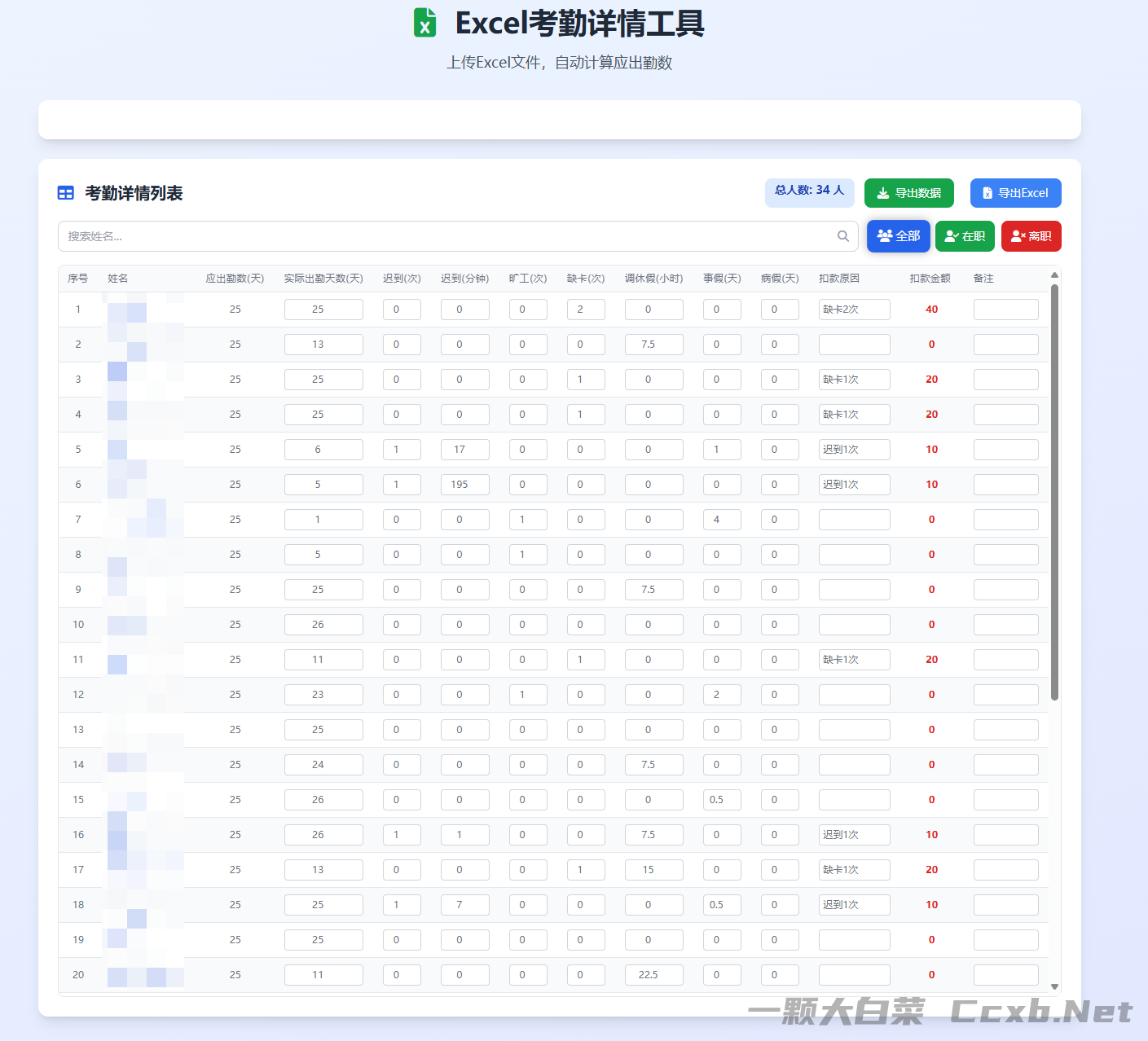Click 迟到分钟 field 195 in row 6
The height and width of the screenshot is (1041, 1148).
tap(465, 485)
